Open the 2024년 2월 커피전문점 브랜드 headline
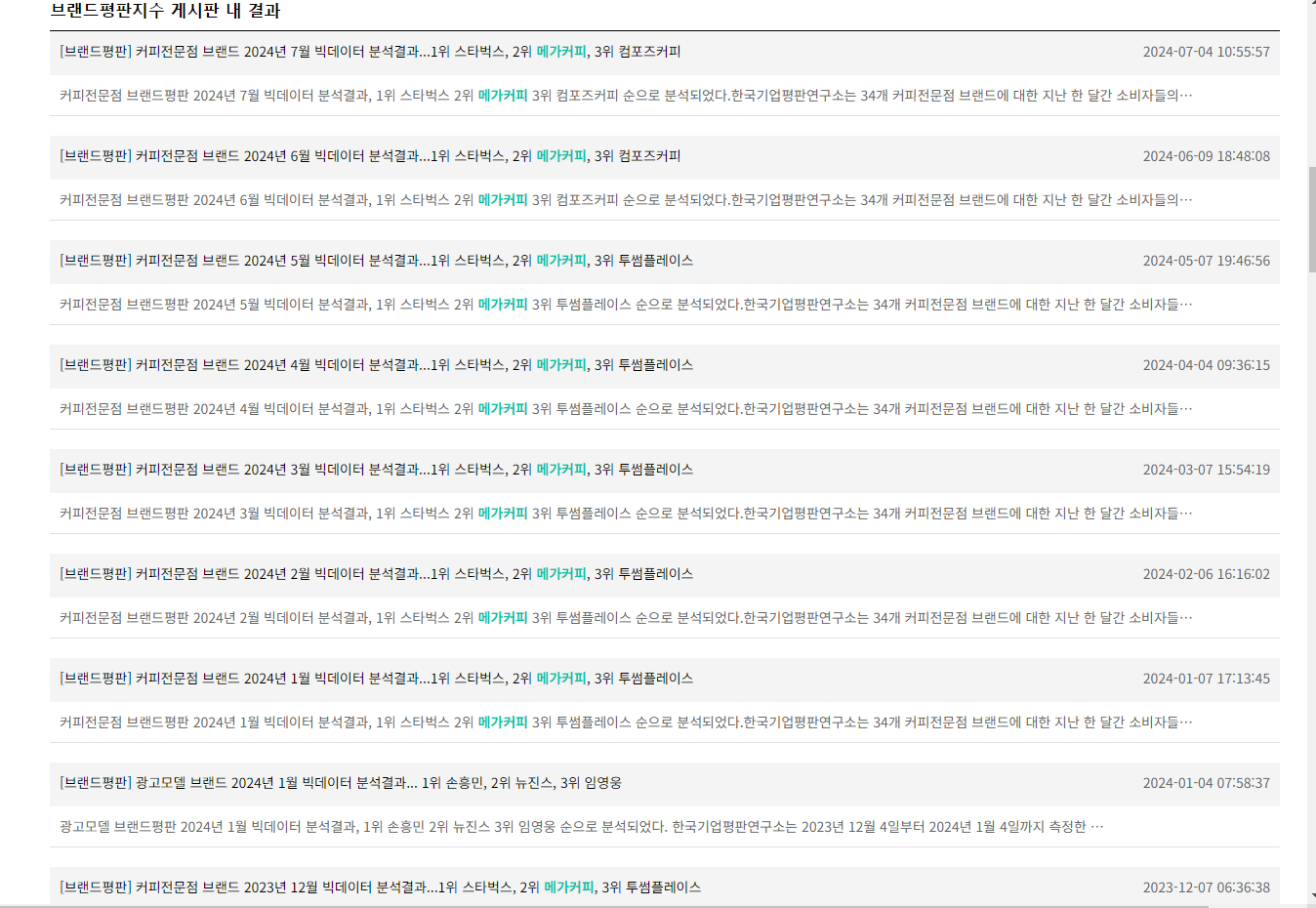1316x908 pixels. click(376, 574)
